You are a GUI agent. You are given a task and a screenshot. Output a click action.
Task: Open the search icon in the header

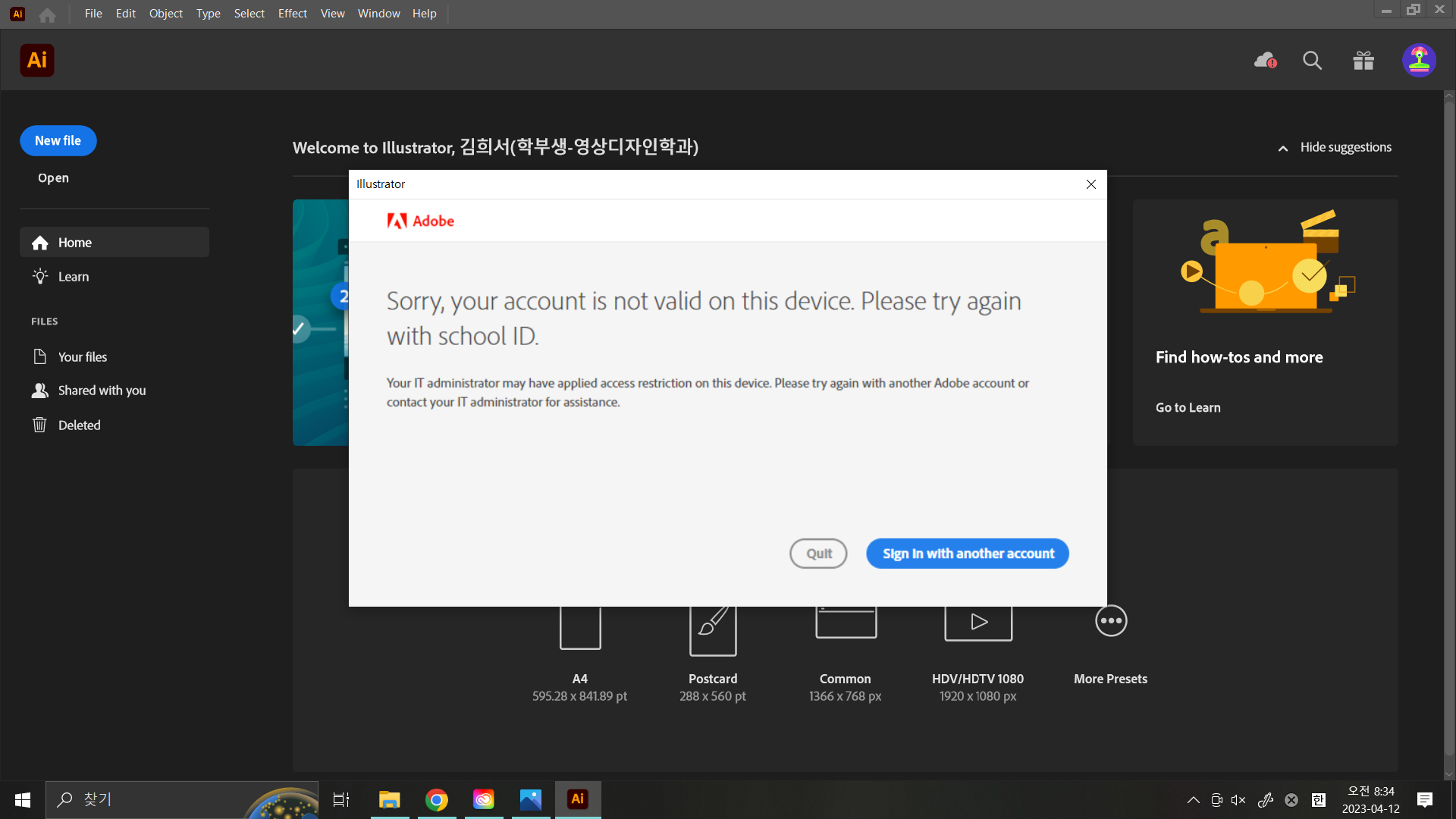[x=1312, y=60]
